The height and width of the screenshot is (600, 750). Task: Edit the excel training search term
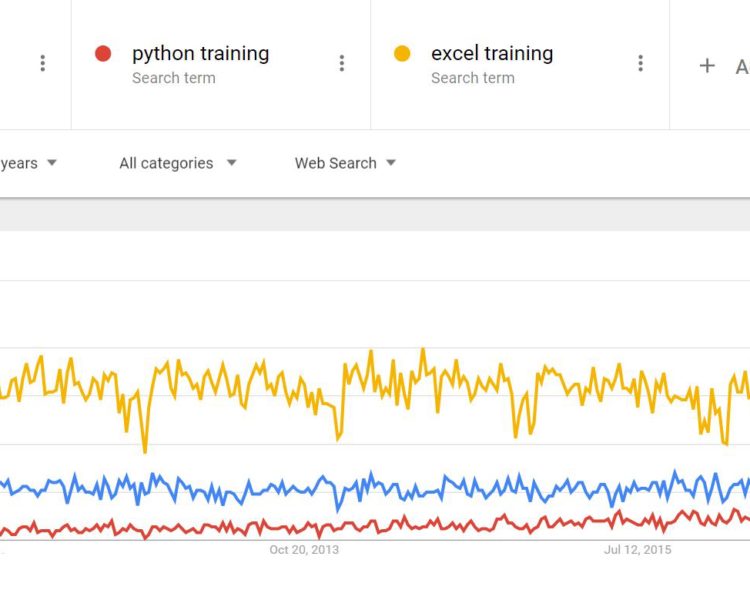click(x=491, y=54)
